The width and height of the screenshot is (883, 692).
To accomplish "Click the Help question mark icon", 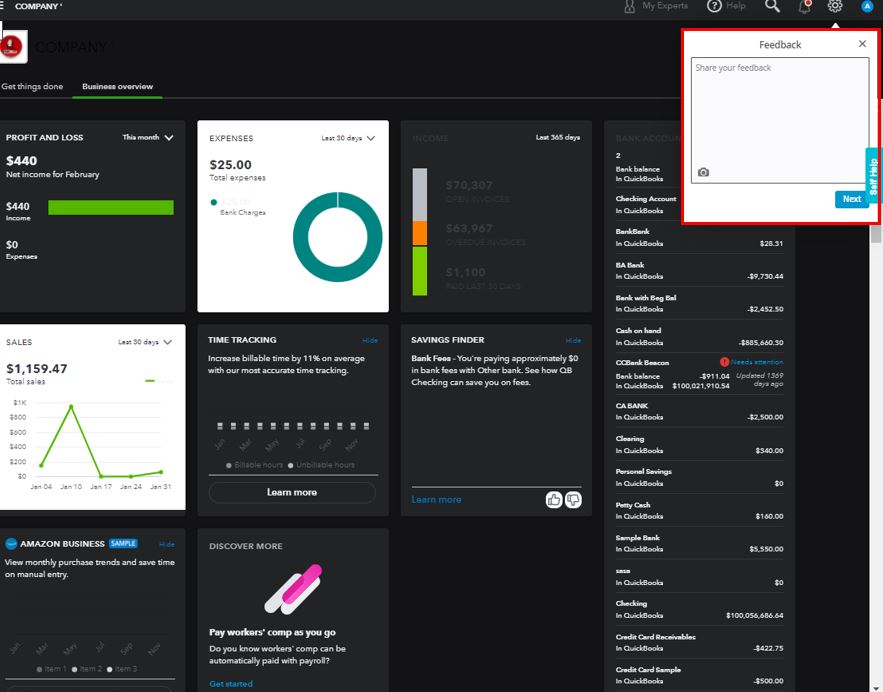I will pyautogui.click(x=714, y=6).
